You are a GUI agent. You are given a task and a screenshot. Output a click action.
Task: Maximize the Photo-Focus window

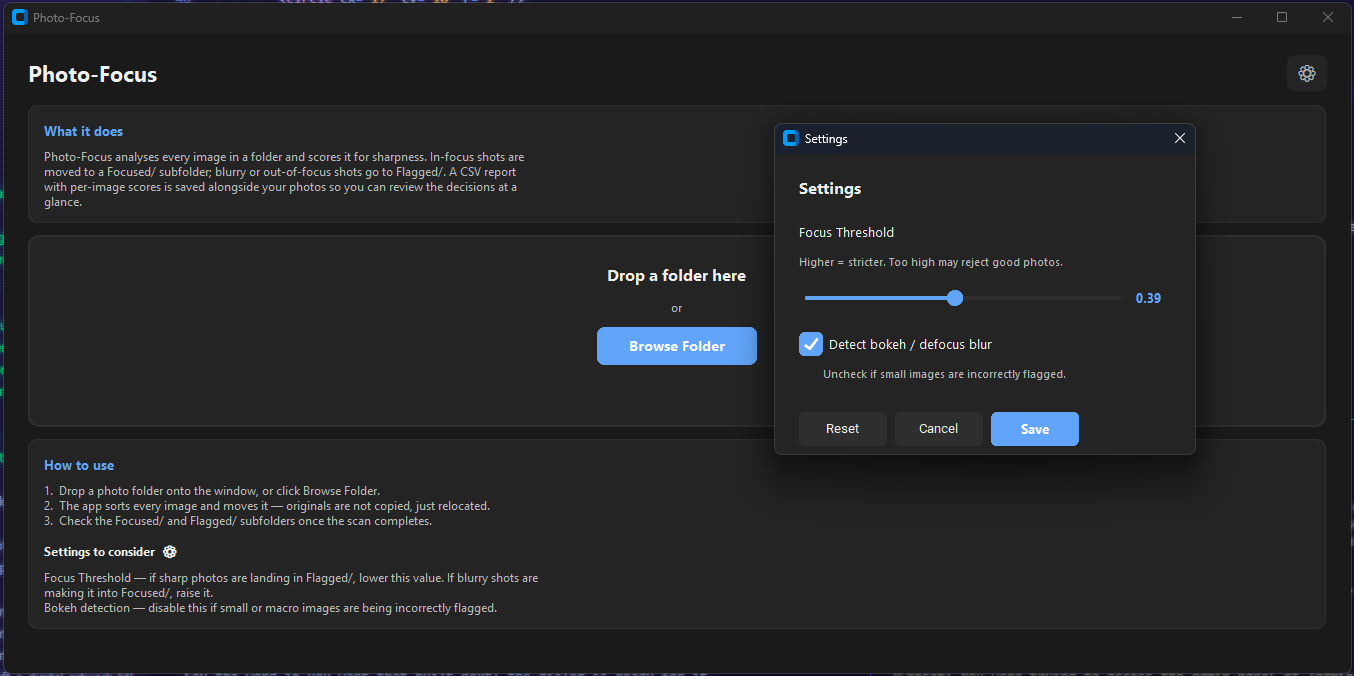(1282, 17)
